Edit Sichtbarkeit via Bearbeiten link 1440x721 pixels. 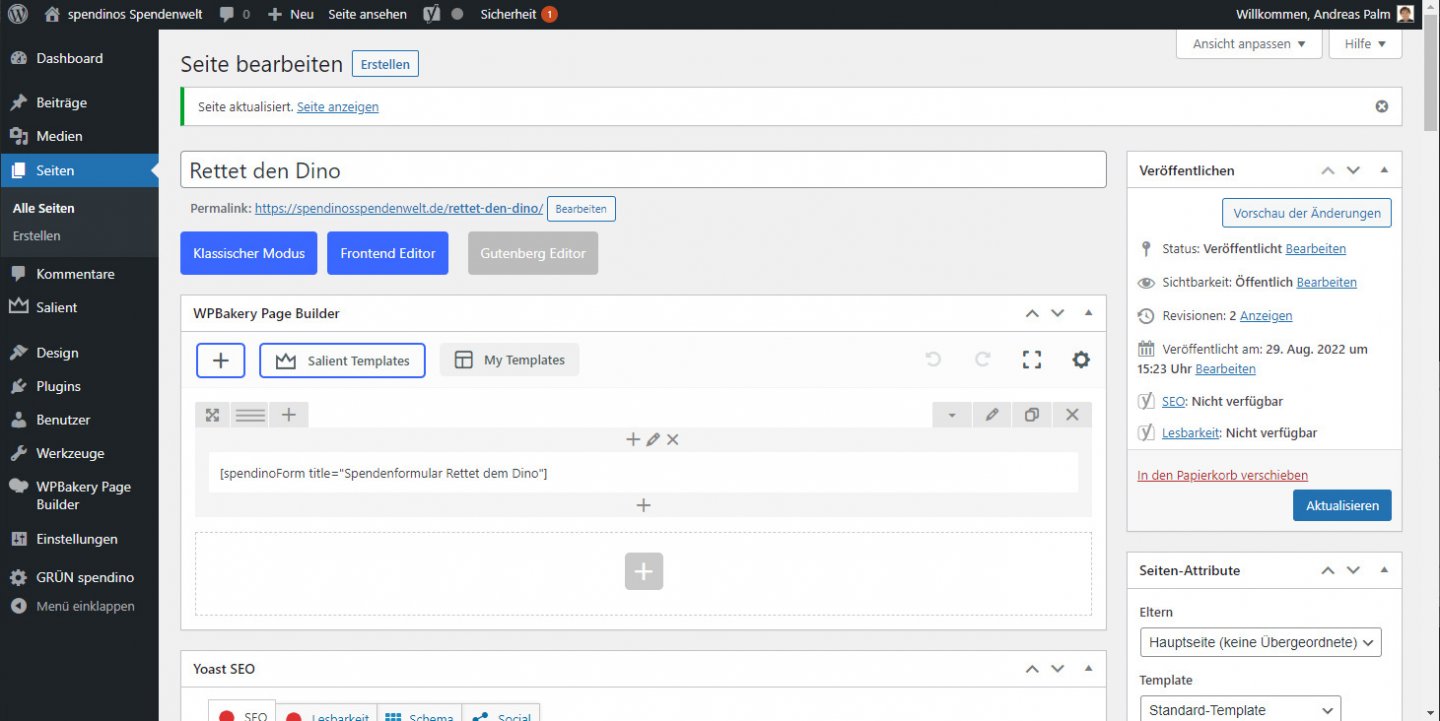point(1326,283)
